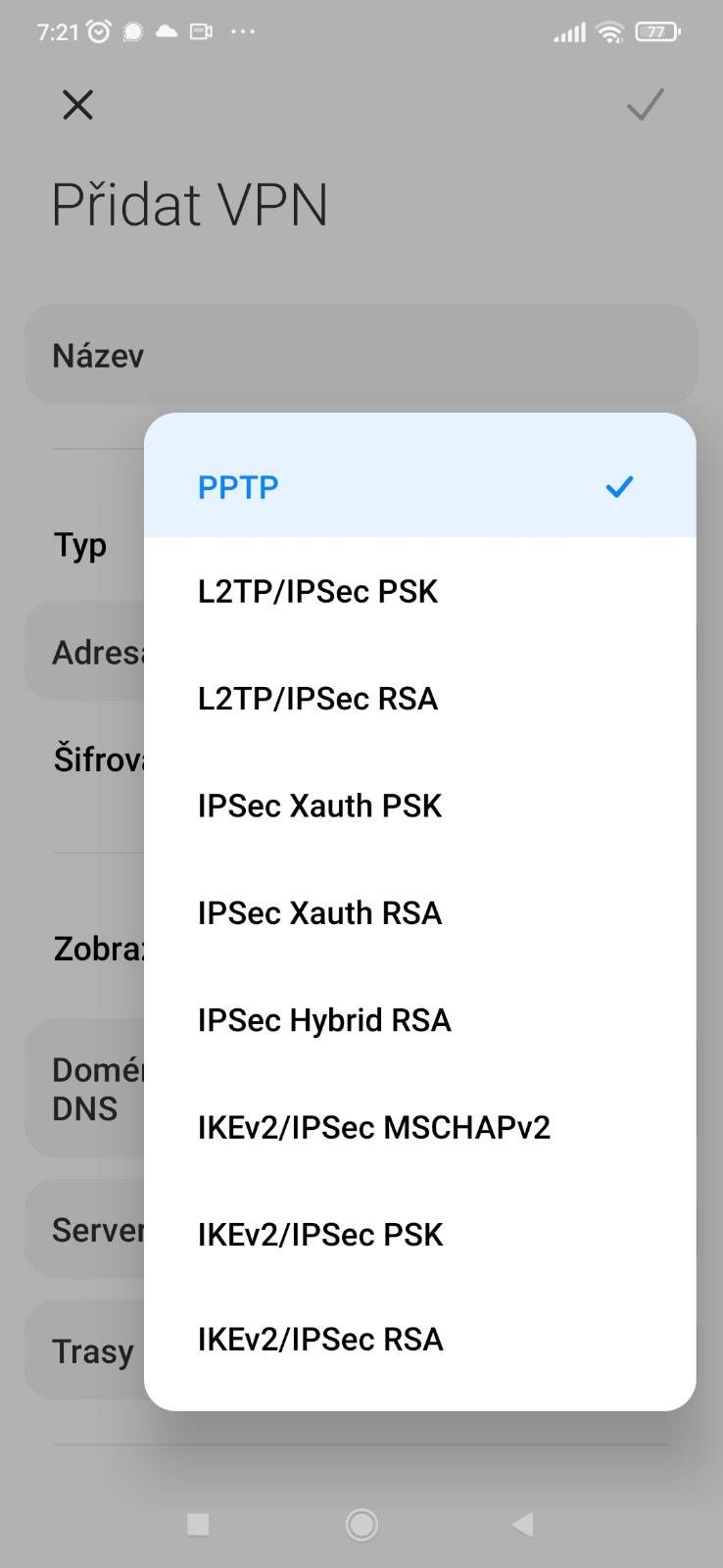Tap the screen recording icon in status bar
Image resolution: width=723 pixels, height=1568 pixels.
pos(201,30)
